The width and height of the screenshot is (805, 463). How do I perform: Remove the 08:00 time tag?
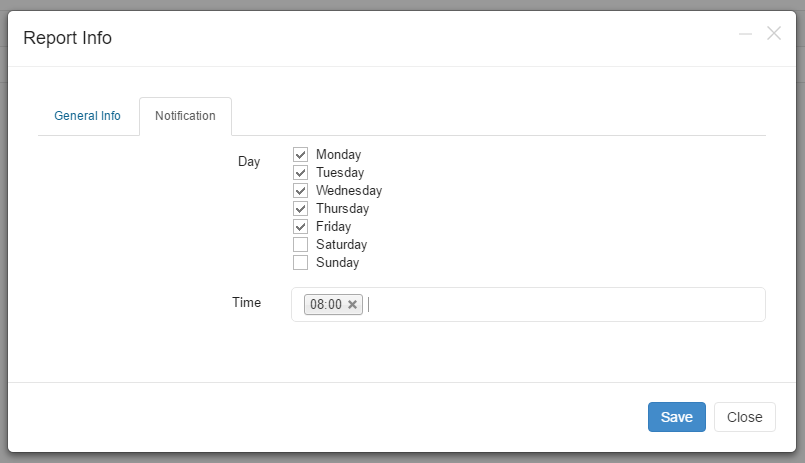pyautogui.click(x=352, y=304)
